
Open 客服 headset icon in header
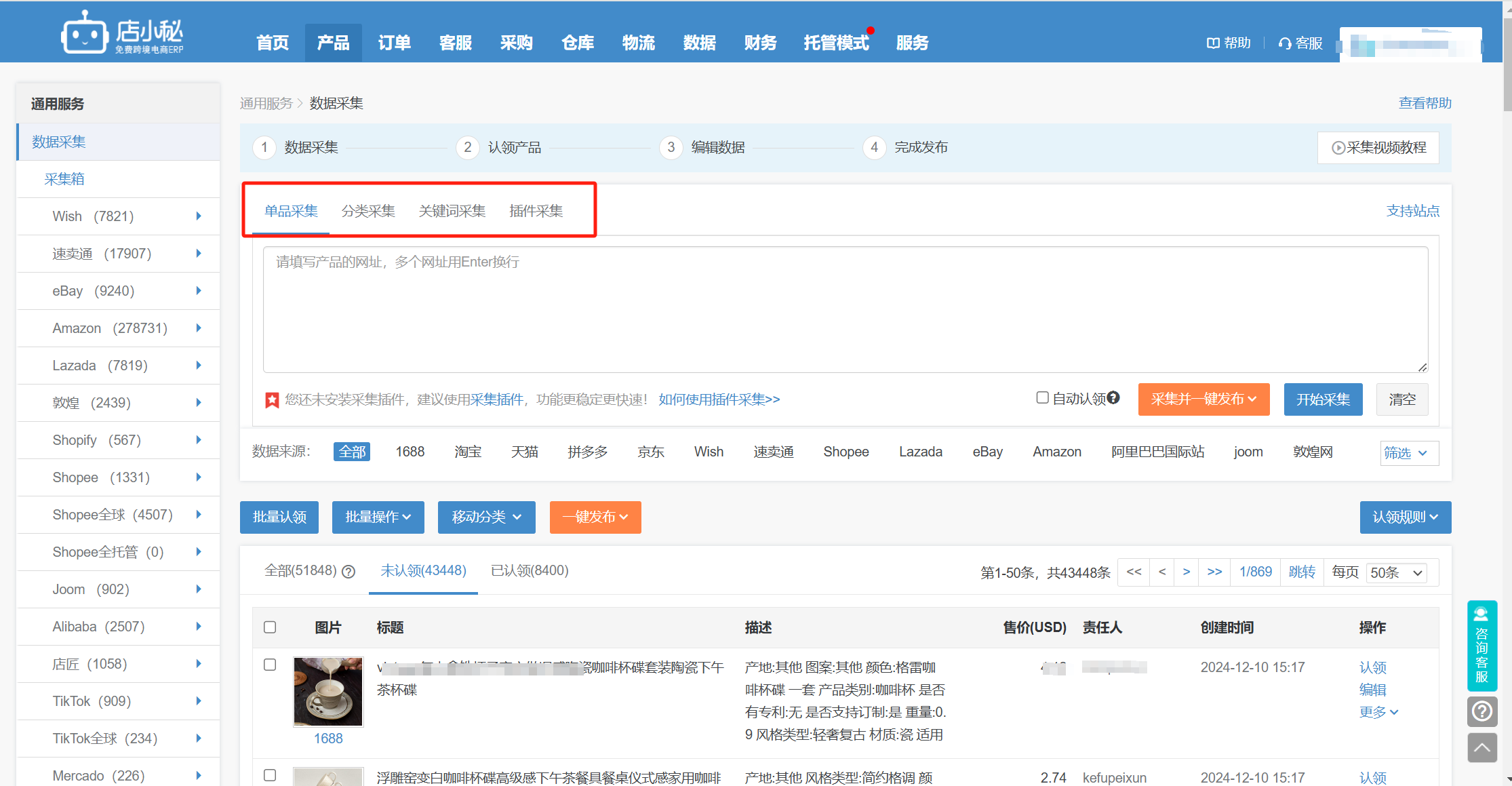point(1285,43)
